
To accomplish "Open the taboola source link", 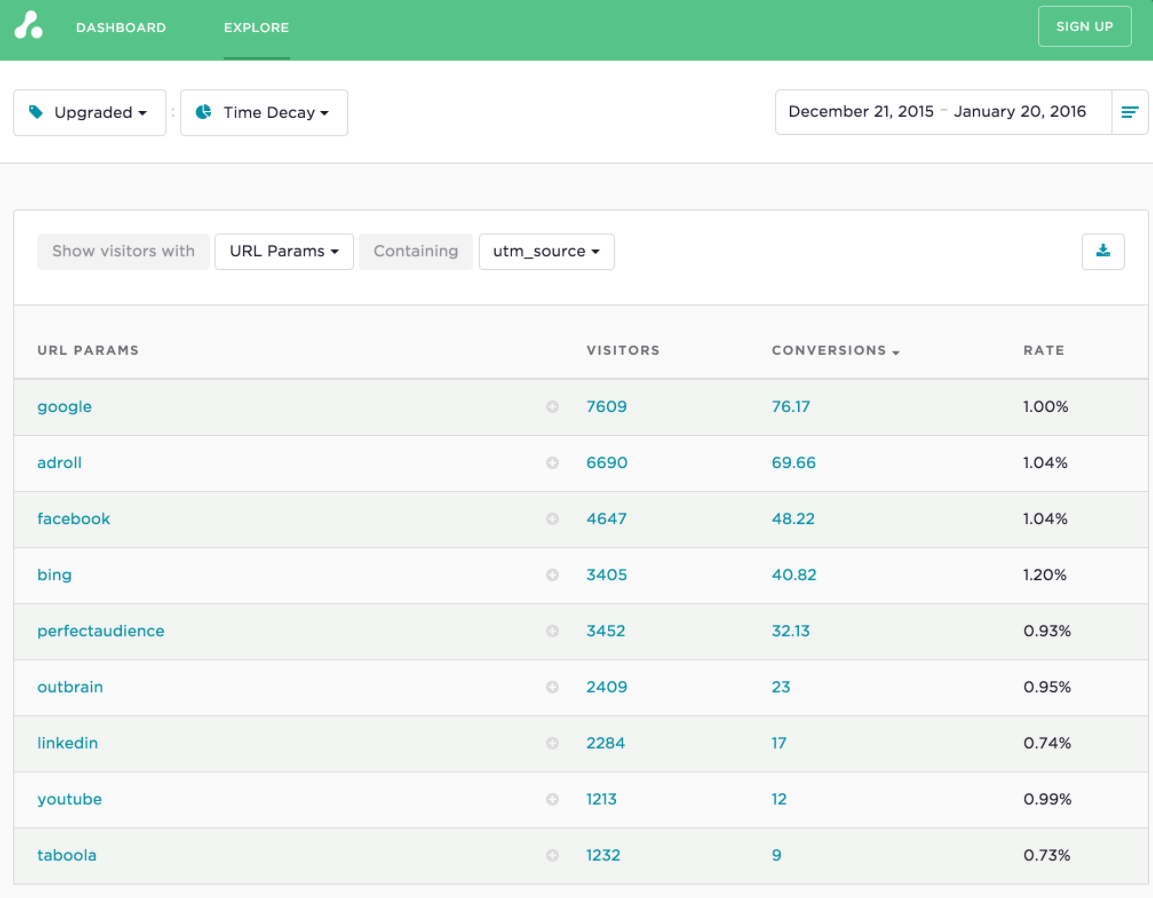I will 67,855.
